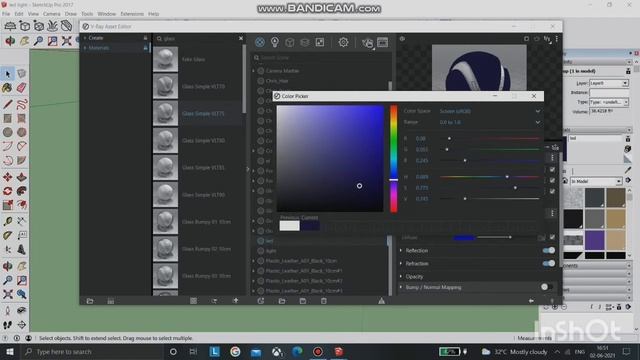Open the Materials tab icon in Asset Editor
Viewport: 640px width, 360px height.
coord(260,42)
